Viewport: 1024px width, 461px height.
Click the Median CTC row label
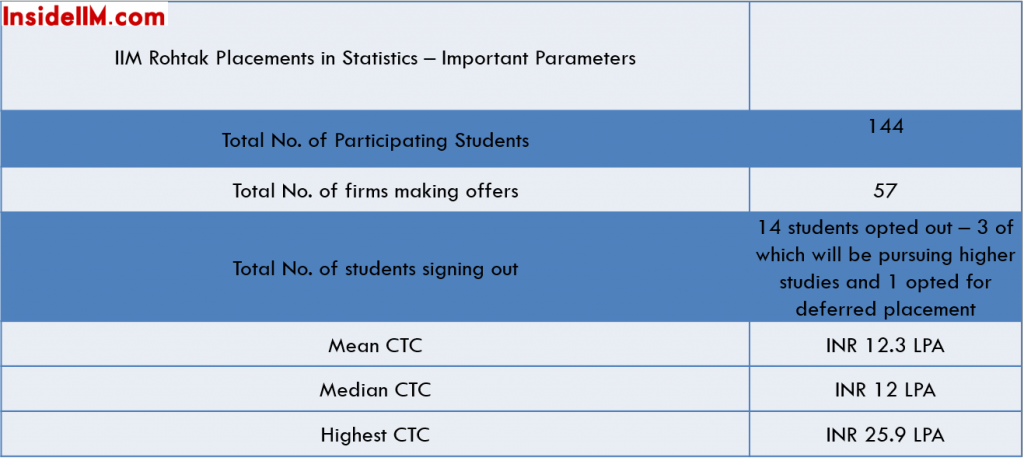coord(375,390)
